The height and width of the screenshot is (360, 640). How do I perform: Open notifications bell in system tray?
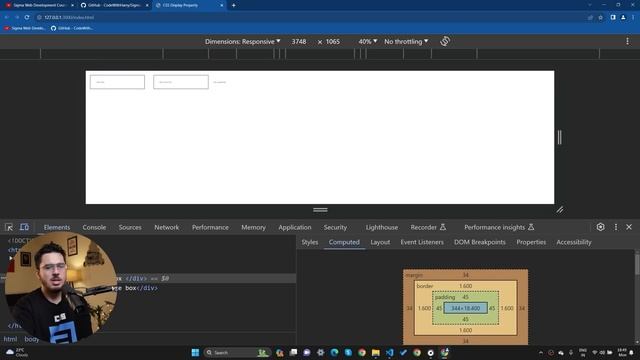[632, 353]
